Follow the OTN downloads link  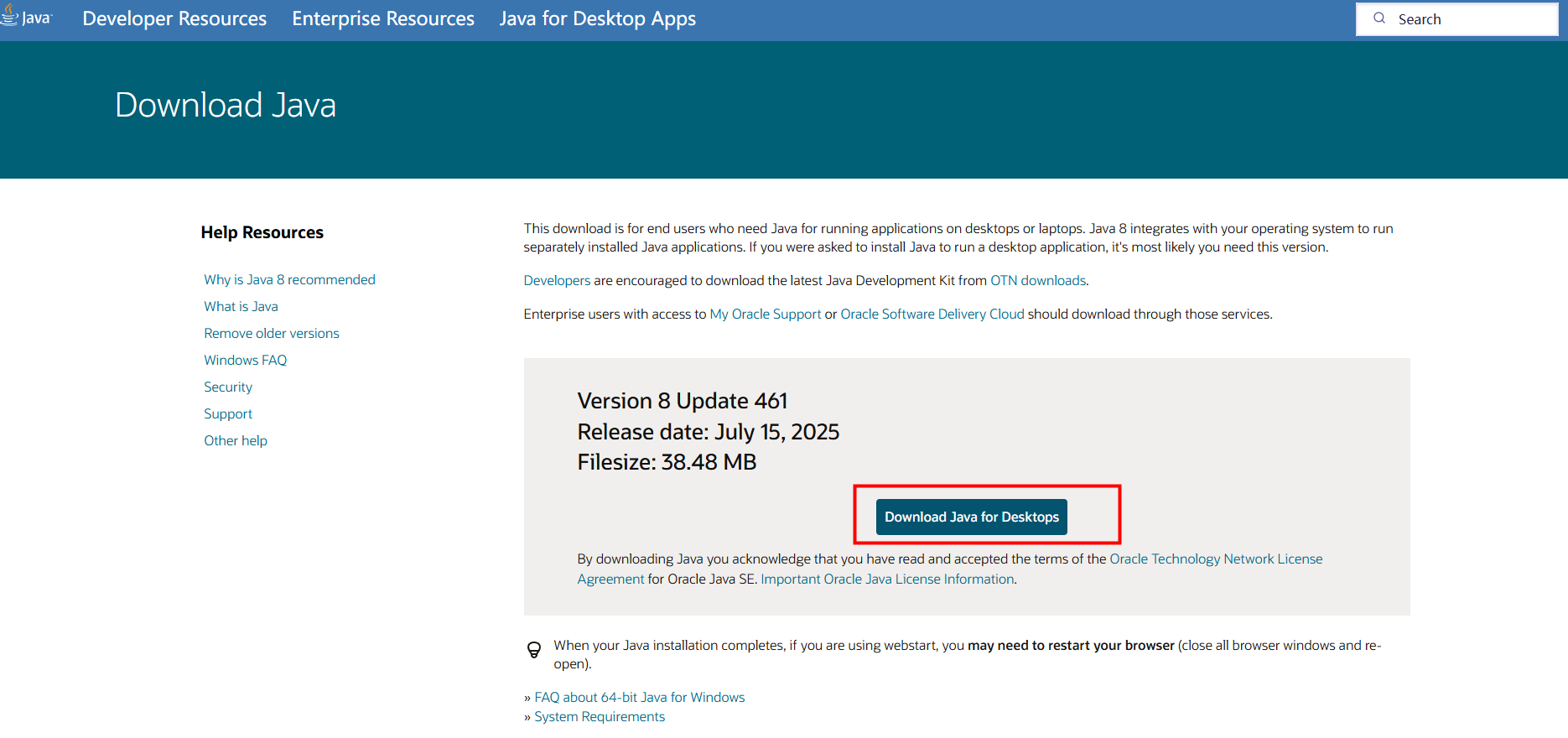click(1038, 280)
